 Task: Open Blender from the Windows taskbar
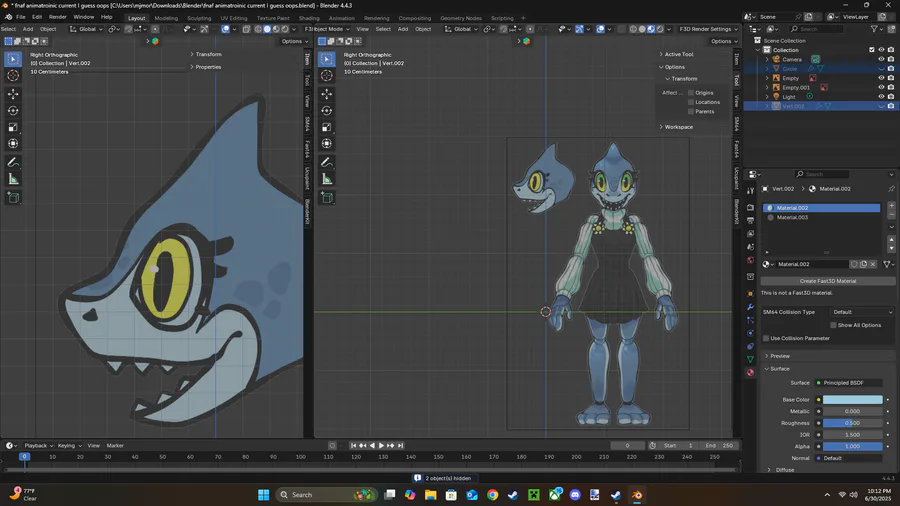[637, 495]
